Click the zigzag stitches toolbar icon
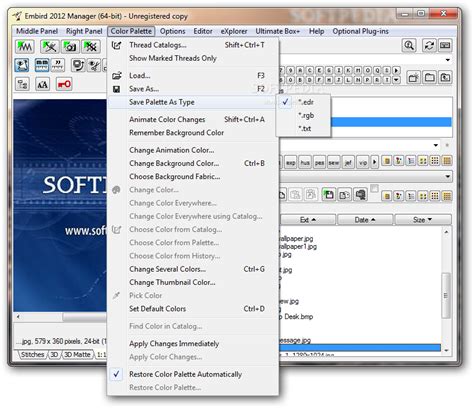This screenshot has width=474, height=408. tap(24, 46)
